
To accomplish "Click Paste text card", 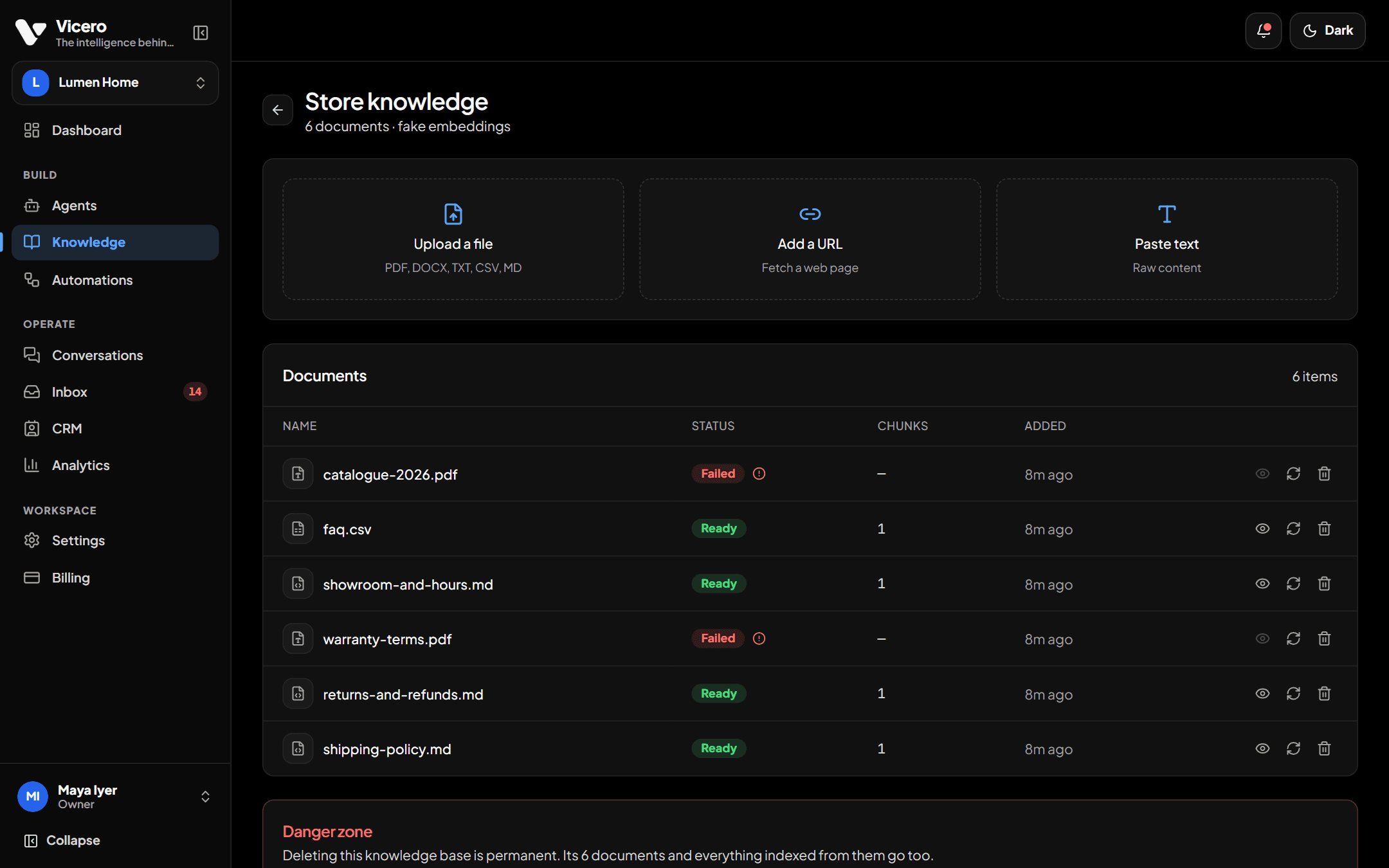I will click(1167, 239).
